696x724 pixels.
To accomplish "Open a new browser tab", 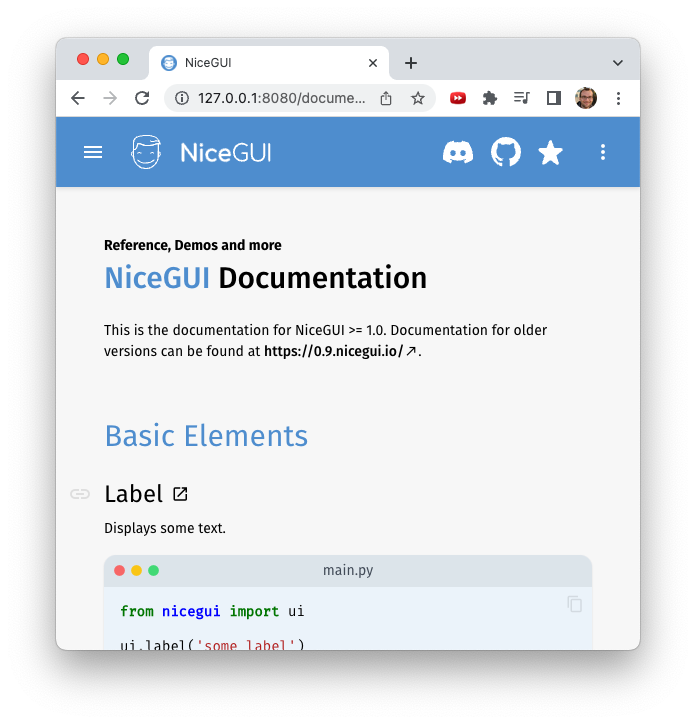I will tap(411, 63).
